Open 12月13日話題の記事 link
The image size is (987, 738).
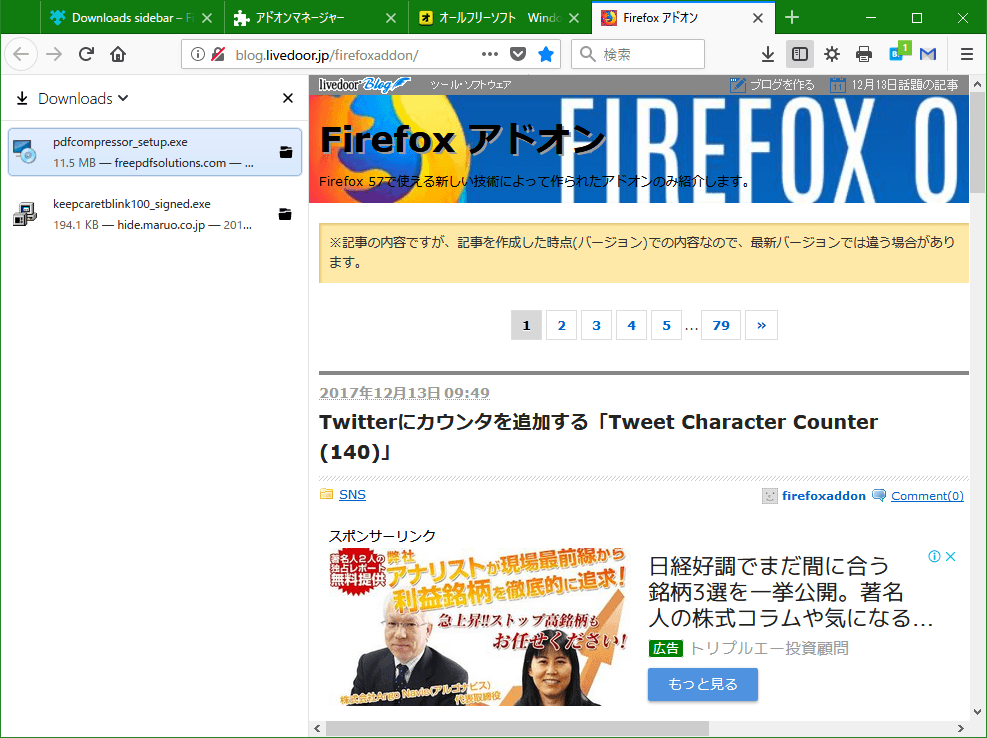pyautogui.click(x=894, y=84)
